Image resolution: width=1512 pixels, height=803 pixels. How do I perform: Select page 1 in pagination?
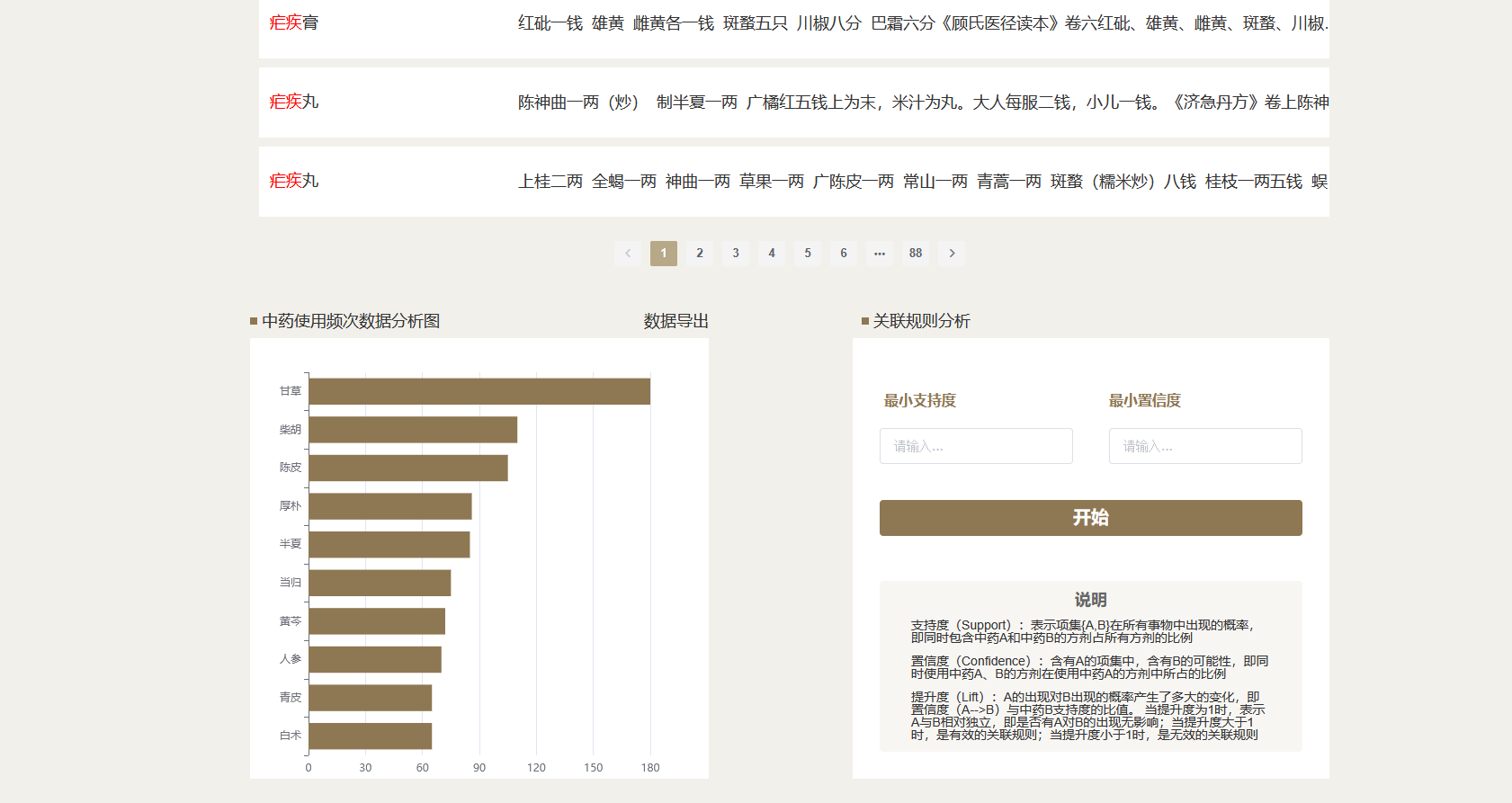pyautogui.click(x=664, y=254)
